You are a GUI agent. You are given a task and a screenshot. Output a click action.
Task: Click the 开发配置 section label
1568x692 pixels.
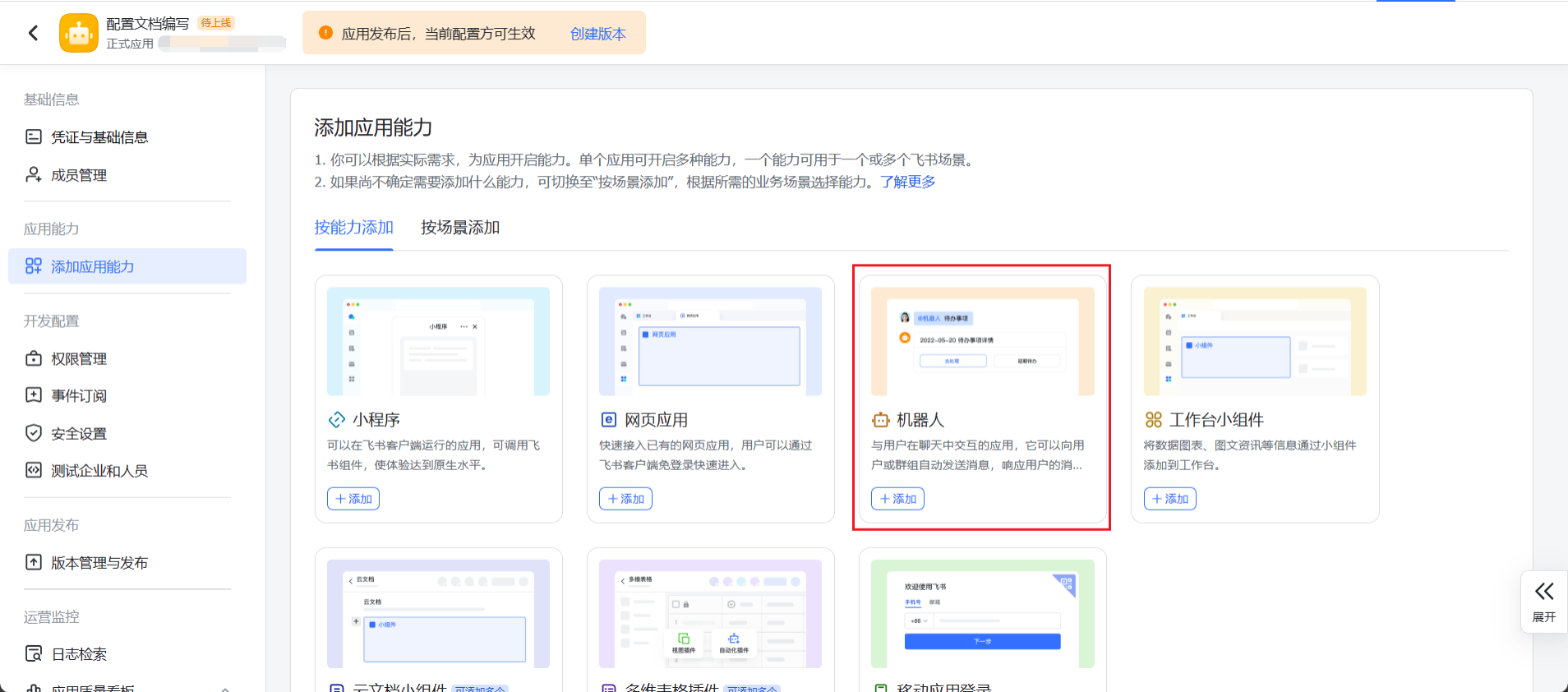point(51,321)
